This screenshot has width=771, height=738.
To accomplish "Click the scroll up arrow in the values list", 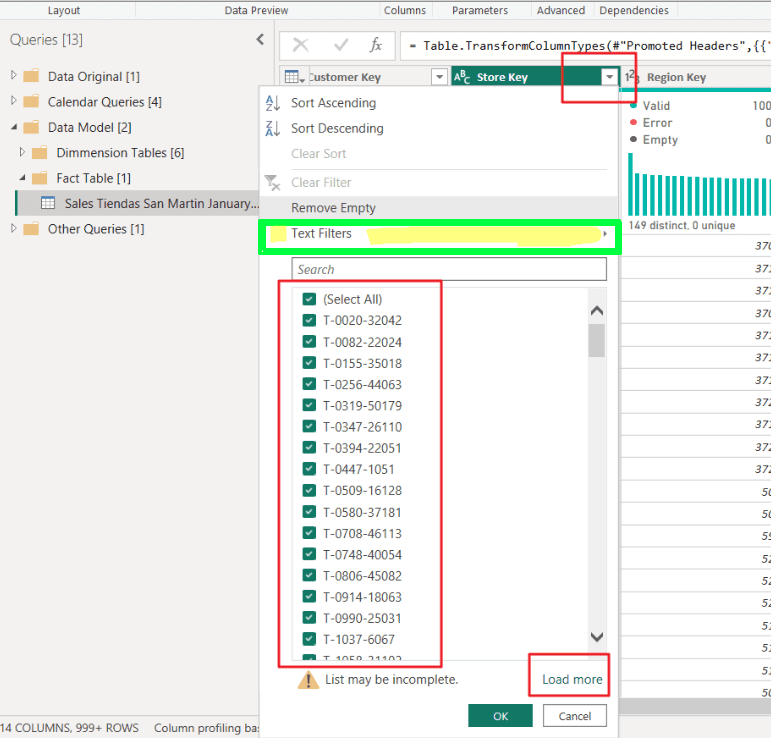I will click(x=596, y=311).
